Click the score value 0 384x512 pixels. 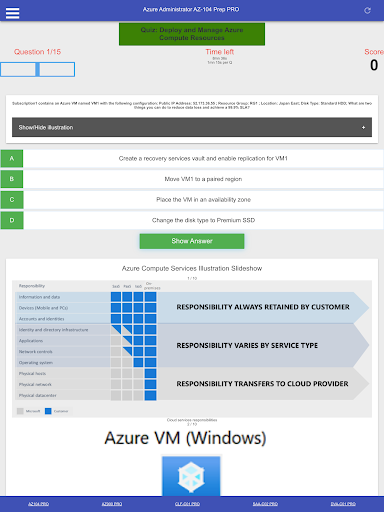point(374,65)
